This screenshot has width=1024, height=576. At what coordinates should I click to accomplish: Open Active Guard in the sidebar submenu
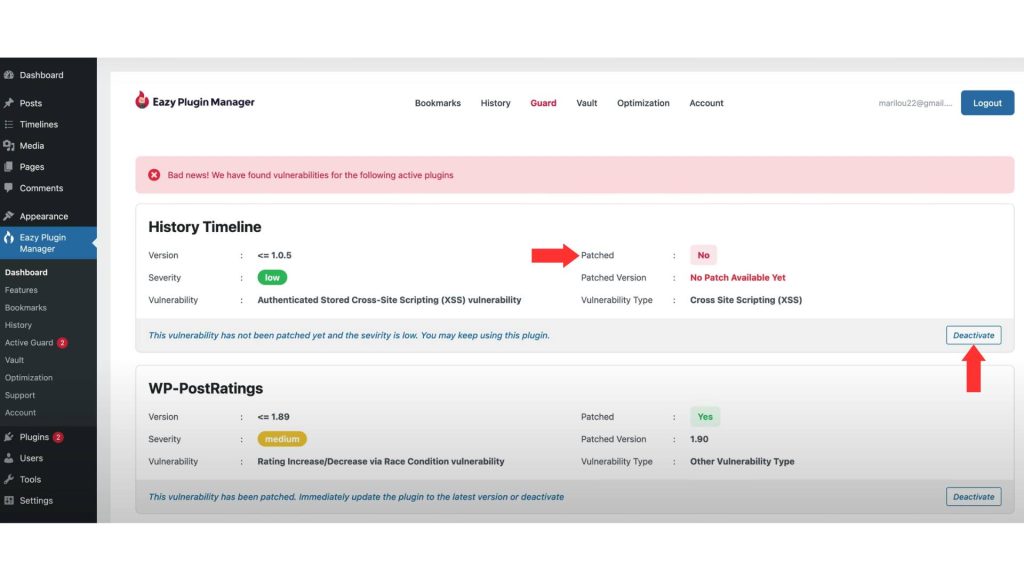point(29,342)
